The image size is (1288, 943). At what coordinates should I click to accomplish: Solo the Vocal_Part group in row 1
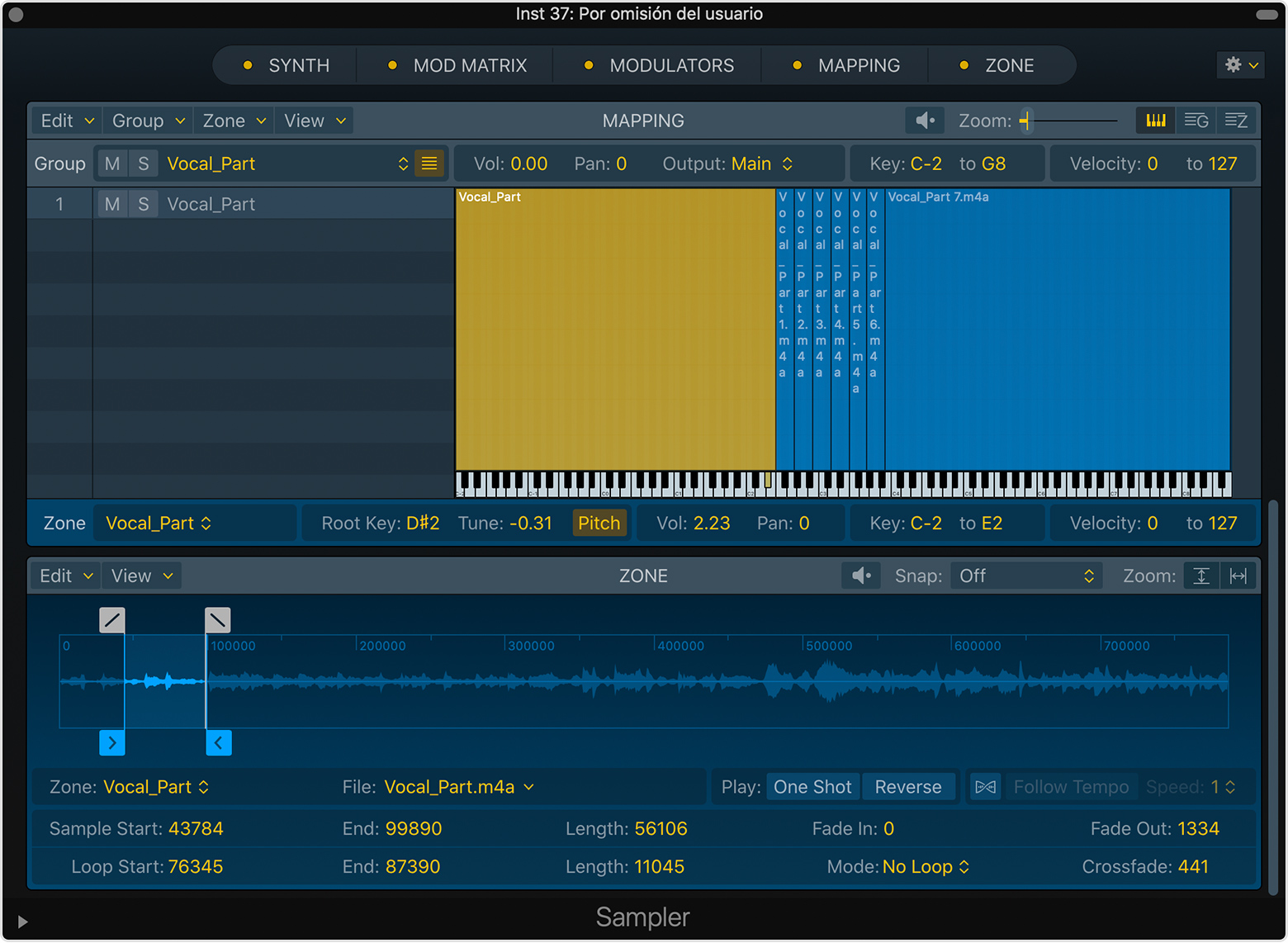(144, 204)
